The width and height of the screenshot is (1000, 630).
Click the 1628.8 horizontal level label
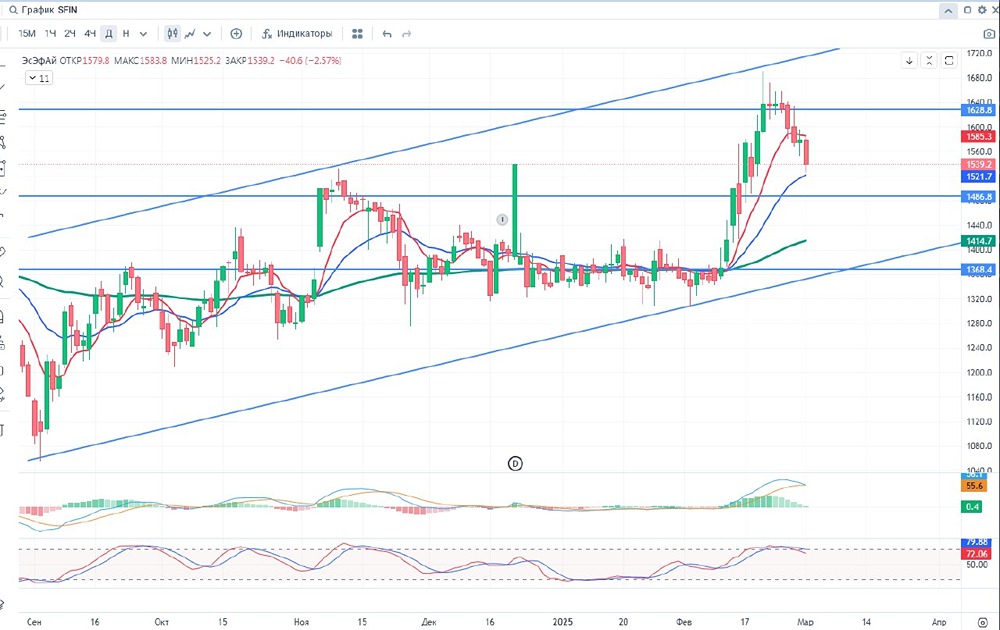coord(979,110)
